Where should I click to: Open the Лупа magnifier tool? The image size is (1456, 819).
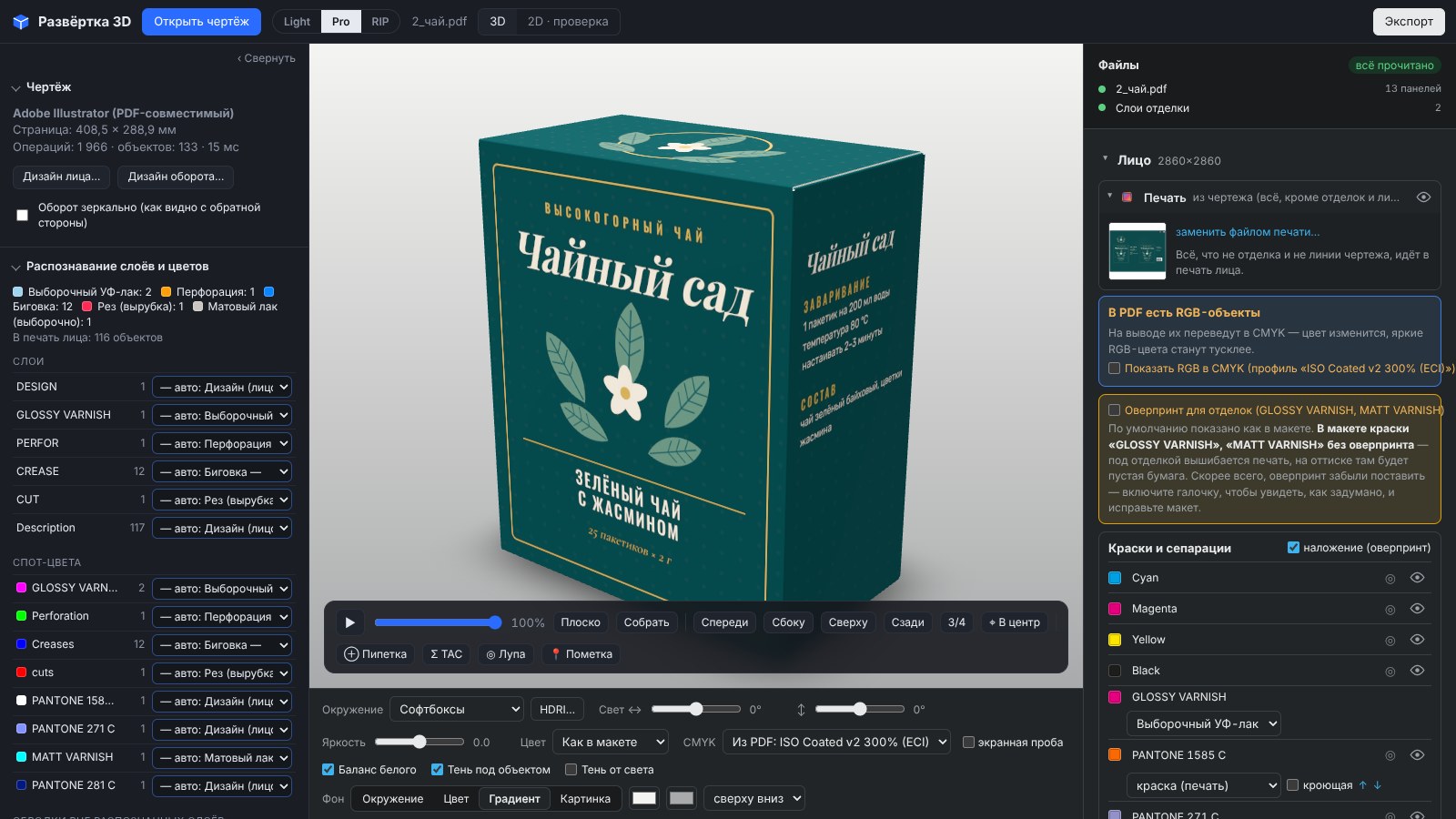point(506,654)
